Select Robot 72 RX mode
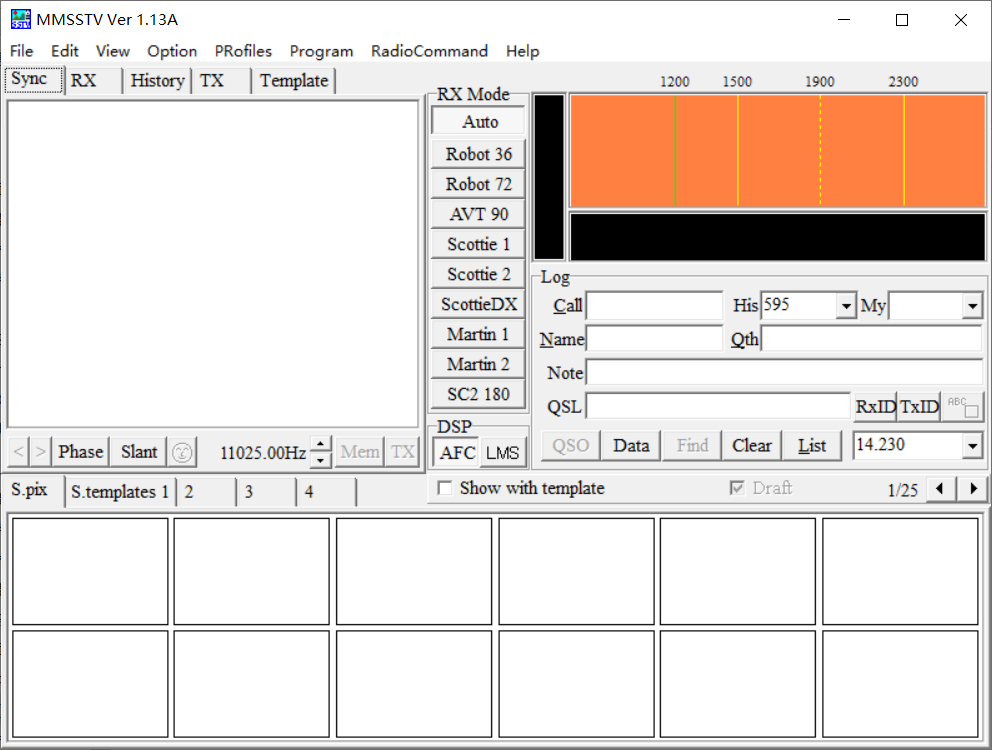This screenshot has height=750, width=992. coord(478,184)
